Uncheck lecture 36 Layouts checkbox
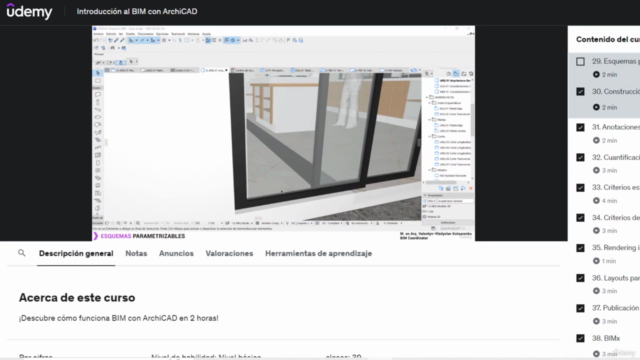The width and height of the screenshot is (640, 360). (580, 278)
